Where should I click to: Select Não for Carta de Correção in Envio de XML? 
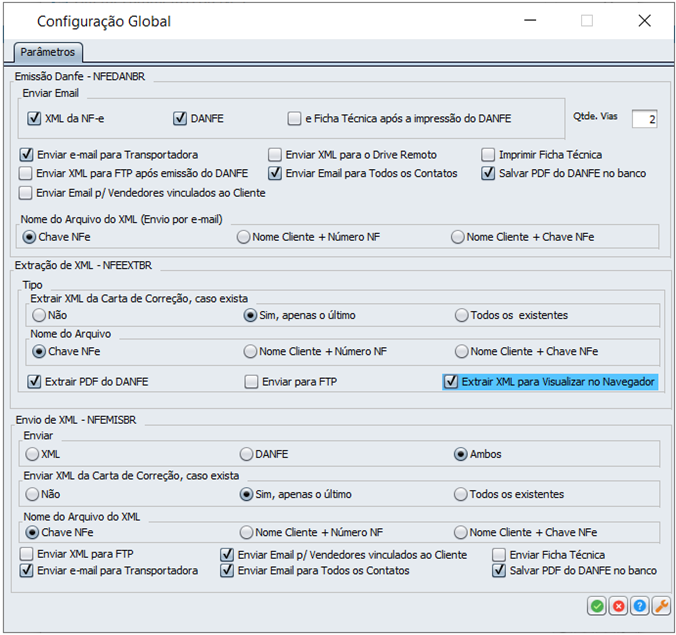[x=33, y=494]
